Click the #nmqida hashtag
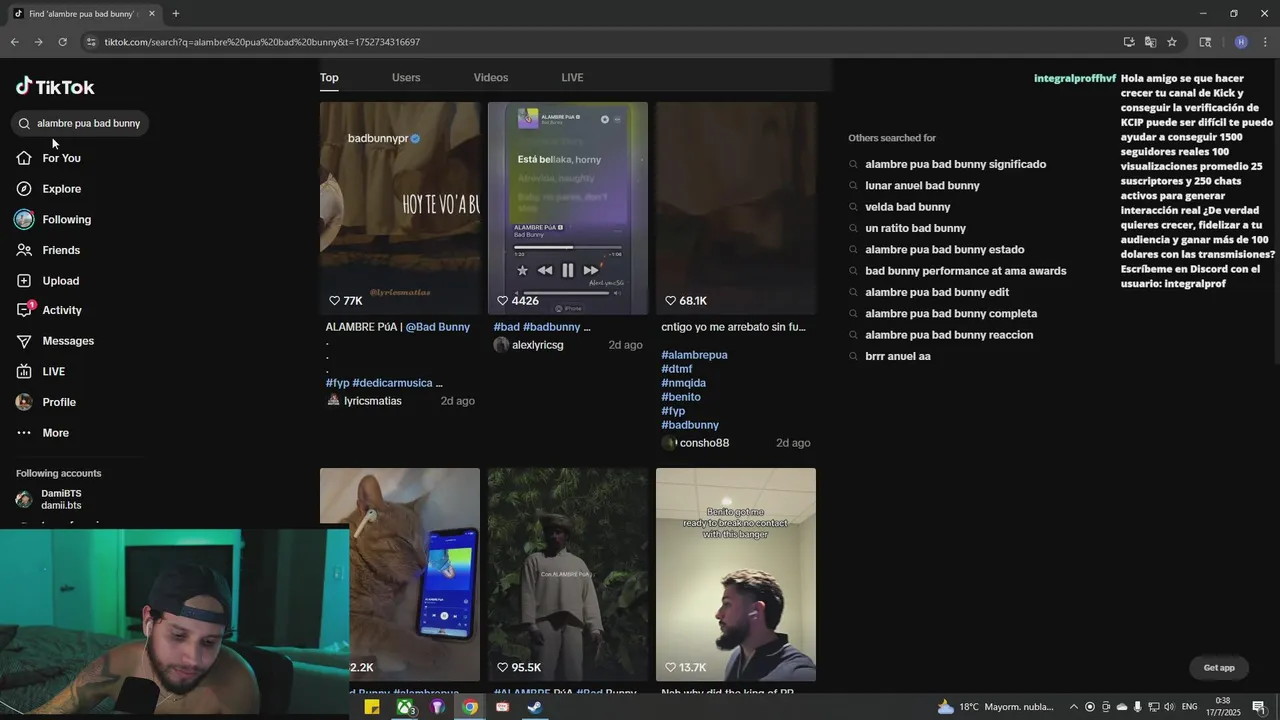Screen dimensions: 1280x720 [x=683, y=383]
